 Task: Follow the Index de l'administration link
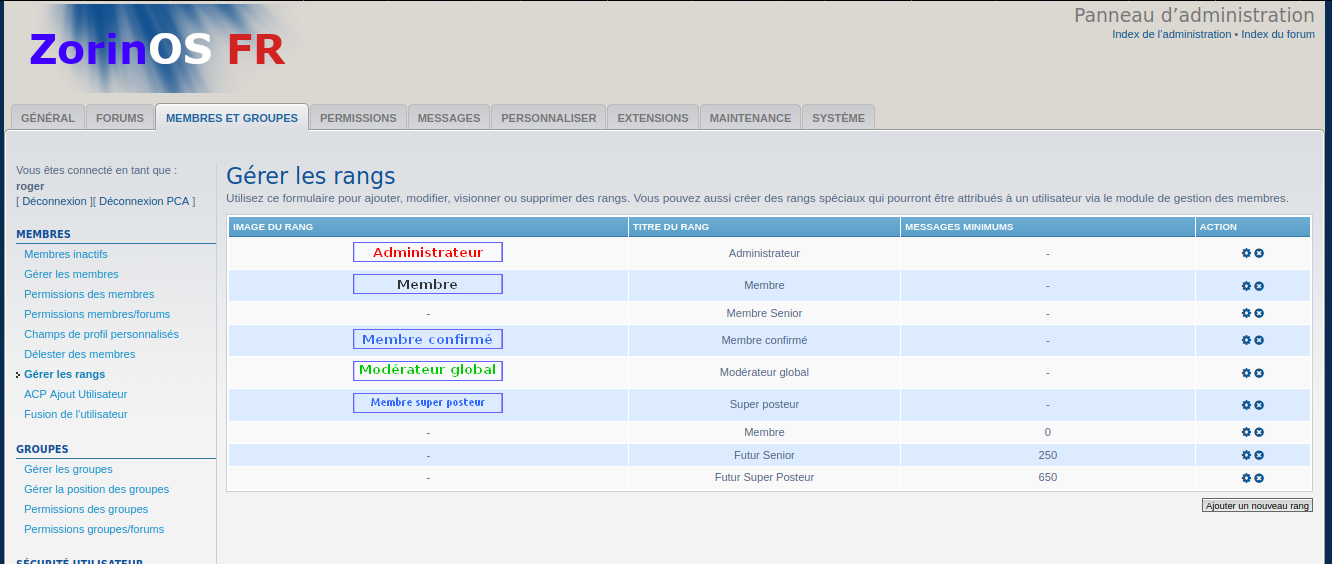tap(1171, 34)
